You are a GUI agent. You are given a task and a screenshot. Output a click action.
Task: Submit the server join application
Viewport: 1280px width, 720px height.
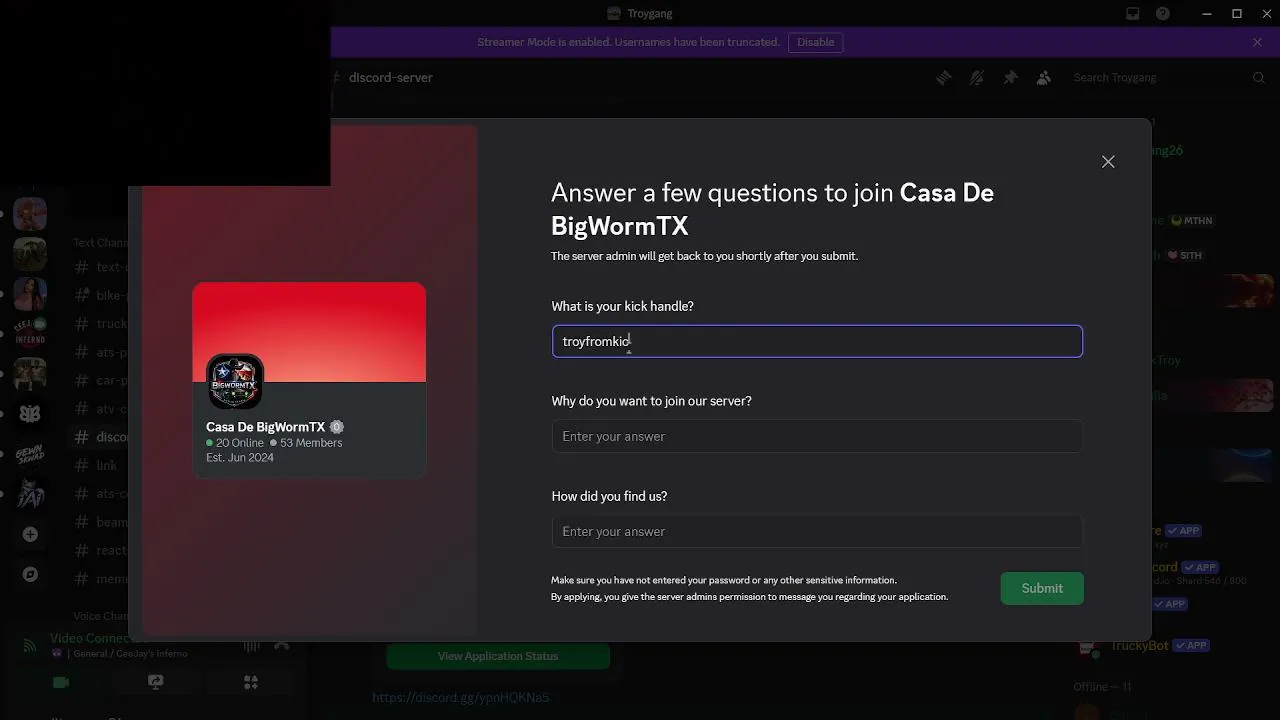click(1042, 588)
